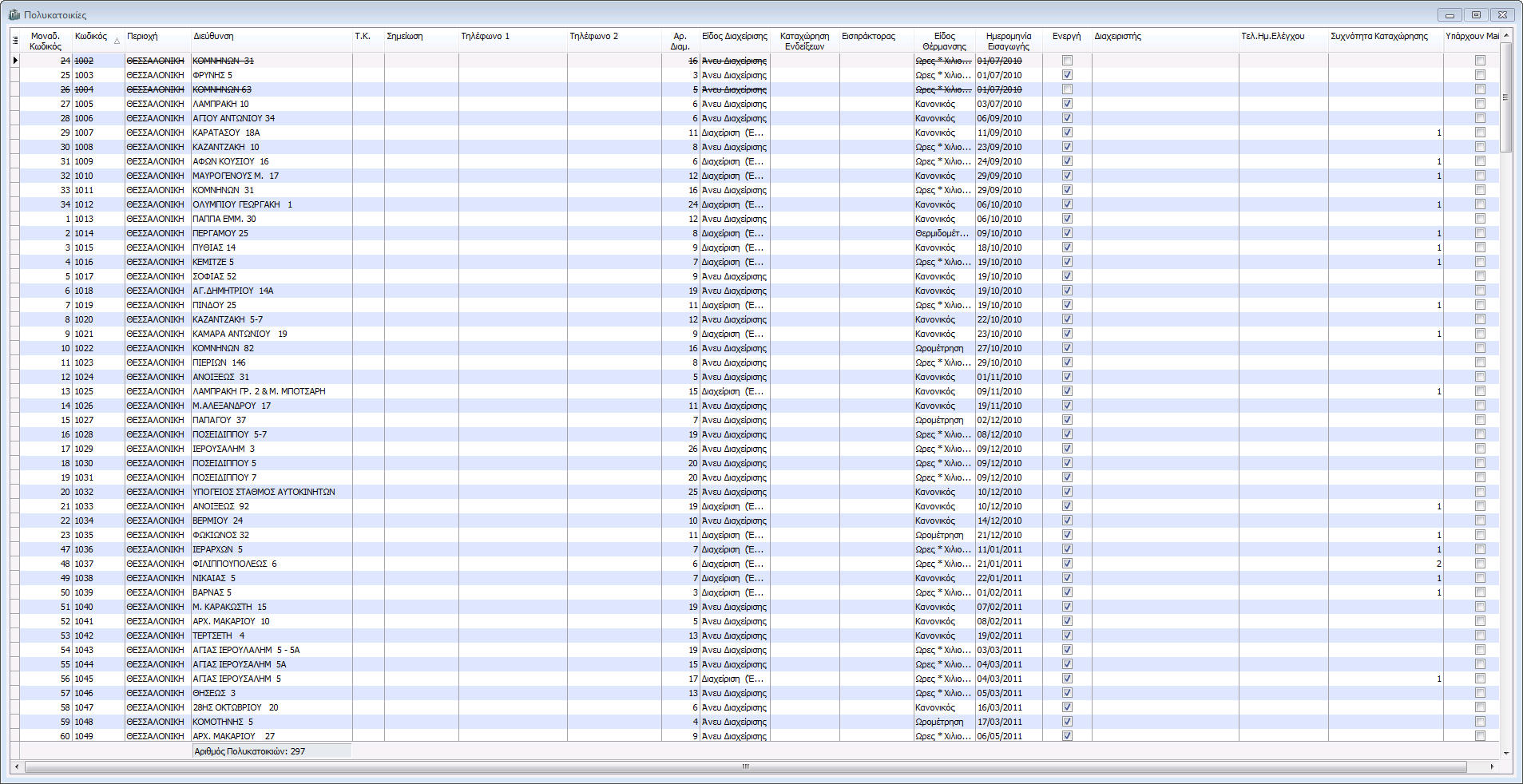This screenshot has height=784, width=1523.
Task: Check Υπάρχουν Μαι box for ΘΗΣΕΩΣ 3 row
Action: click(x=1480, y=693)
